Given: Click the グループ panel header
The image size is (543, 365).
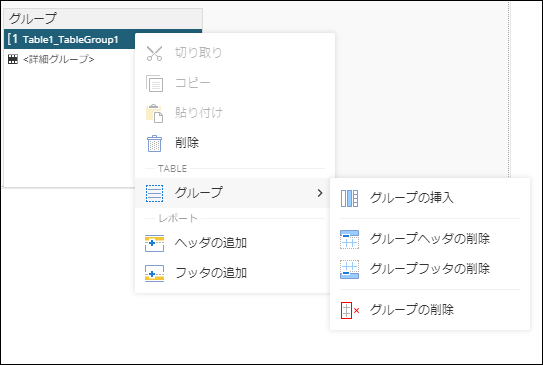Looking at the screenshot, I should click(x=103, y=18).
